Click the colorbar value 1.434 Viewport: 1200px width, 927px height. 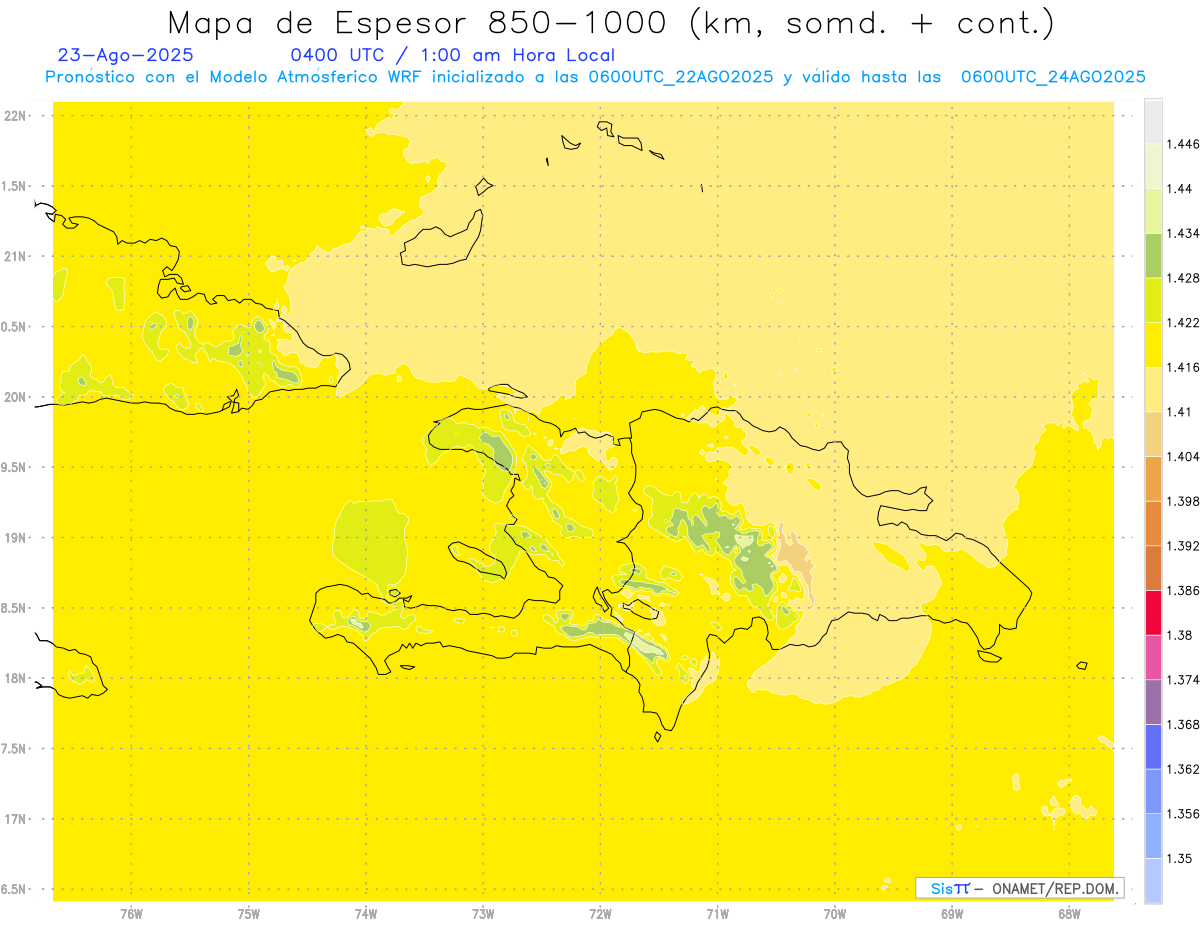[x=1183, y=233]
